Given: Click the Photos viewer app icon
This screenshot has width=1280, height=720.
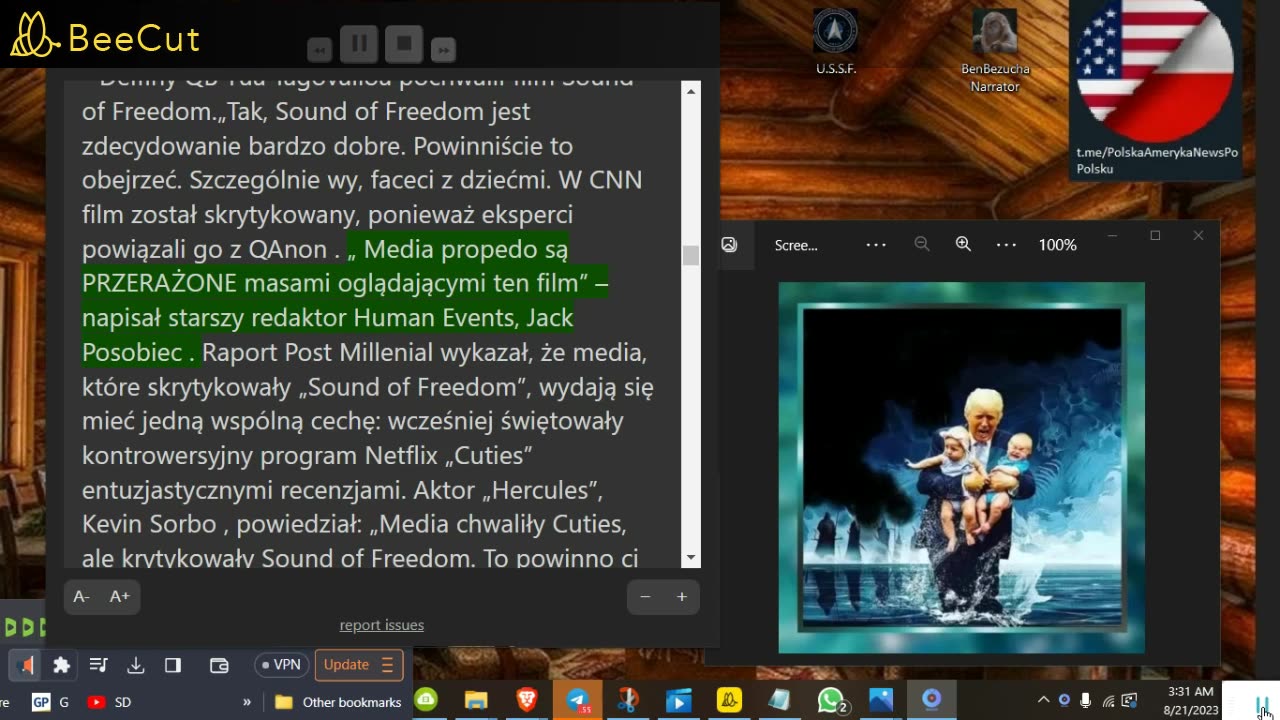Looking at the screenshot, I should point(729,245).
